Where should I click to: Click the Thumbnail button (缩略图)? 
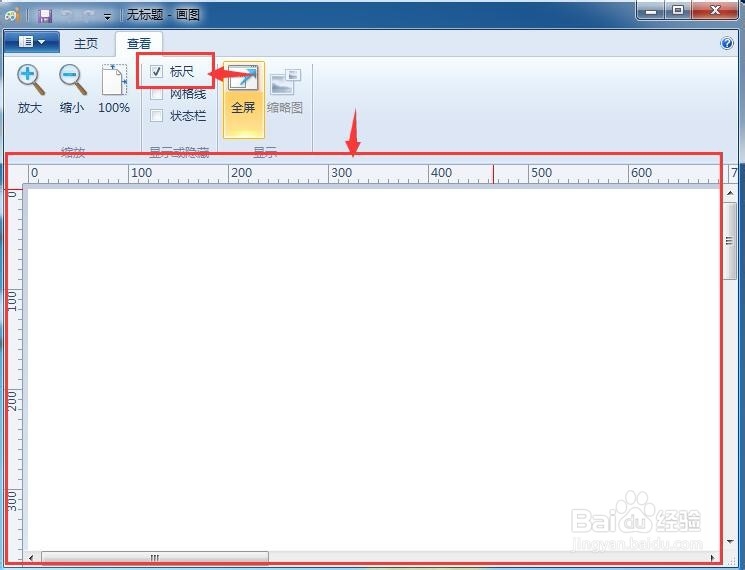point(285,90)
